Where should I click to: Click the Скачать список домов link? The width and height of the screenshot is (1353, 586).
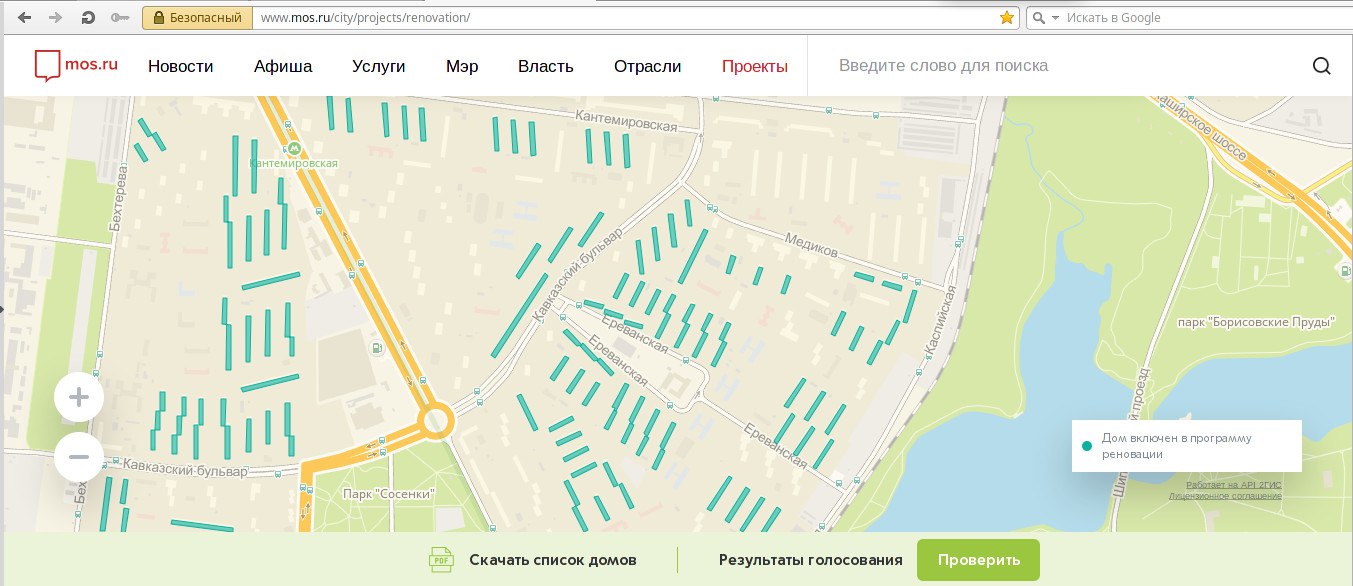552,560
